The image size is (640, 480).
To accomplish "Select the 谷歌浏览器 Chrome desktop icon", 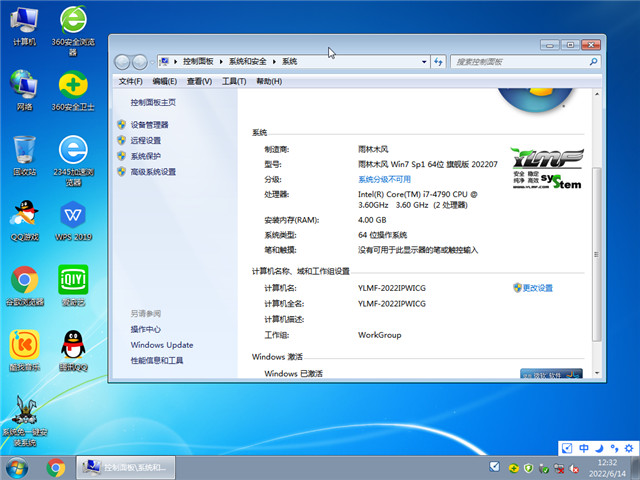I will (x=24, y=286).
